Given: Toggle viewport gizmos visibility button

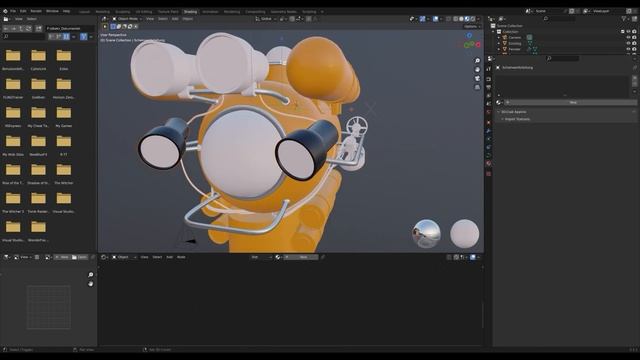Looking at the screenshot, I should tap(423, 19).
